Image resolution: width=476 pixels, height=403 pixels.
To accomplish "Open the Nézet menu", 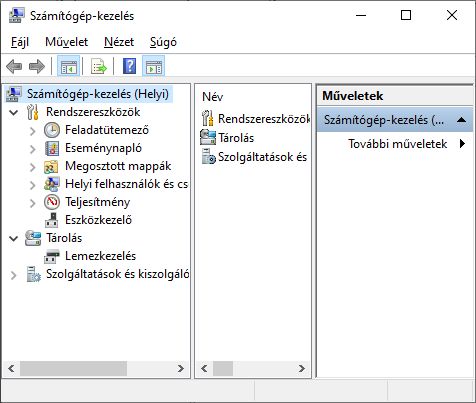I will point(119,42).
